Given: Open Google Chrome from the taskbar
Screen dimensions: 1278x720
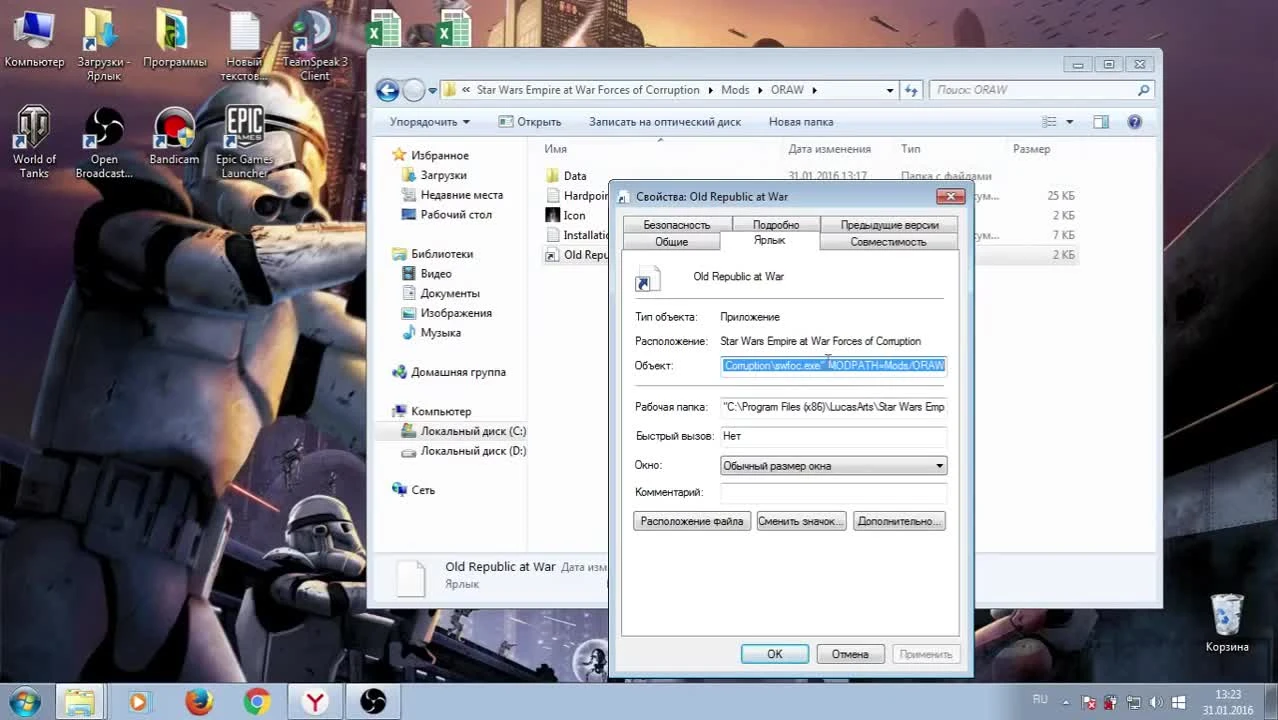Looking at the screenshot, I should pyautogui.click(x=257, y=701).
